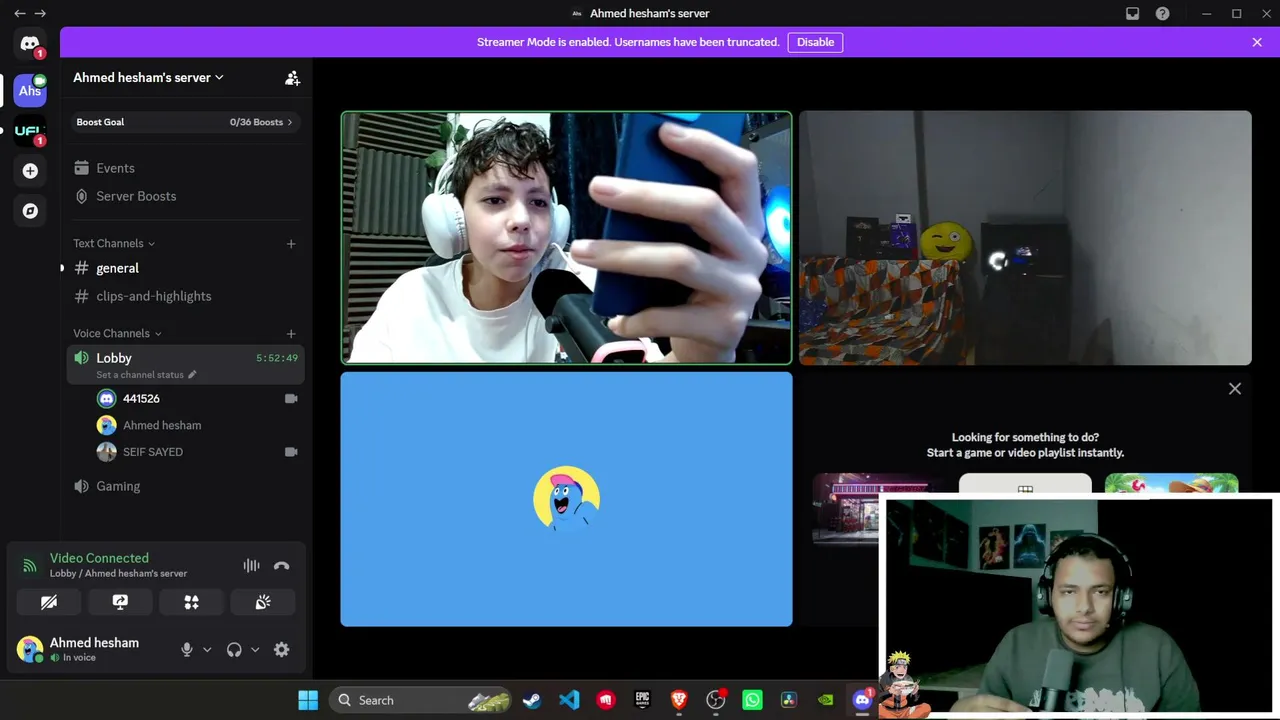This screenshot has width=1280, height=720.
Task: Go back with the title bar back arrow
Action: tap(19, 13)
